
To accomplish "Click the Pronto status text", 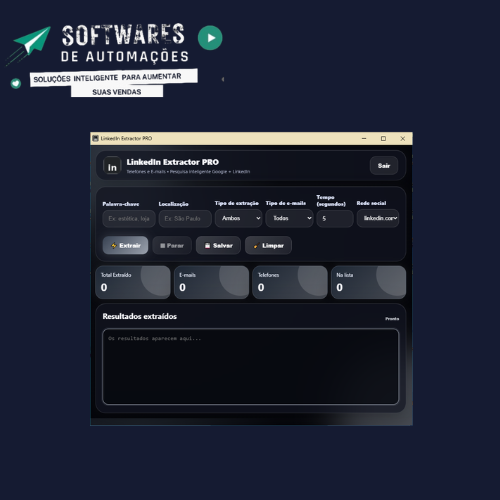I will 392,319.
